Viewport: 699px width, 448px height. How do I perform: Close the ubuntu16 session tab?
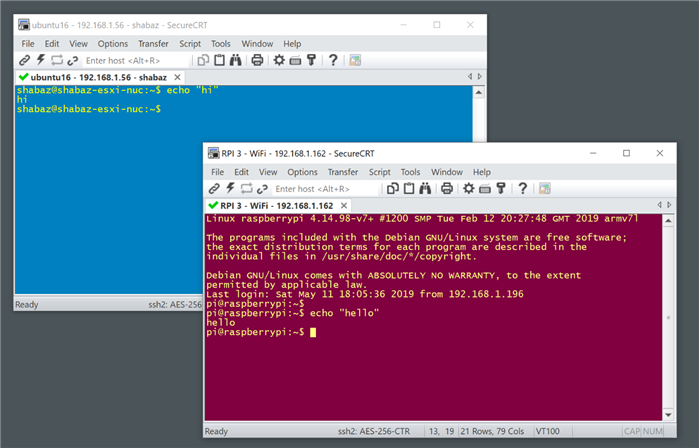point(177,77)
